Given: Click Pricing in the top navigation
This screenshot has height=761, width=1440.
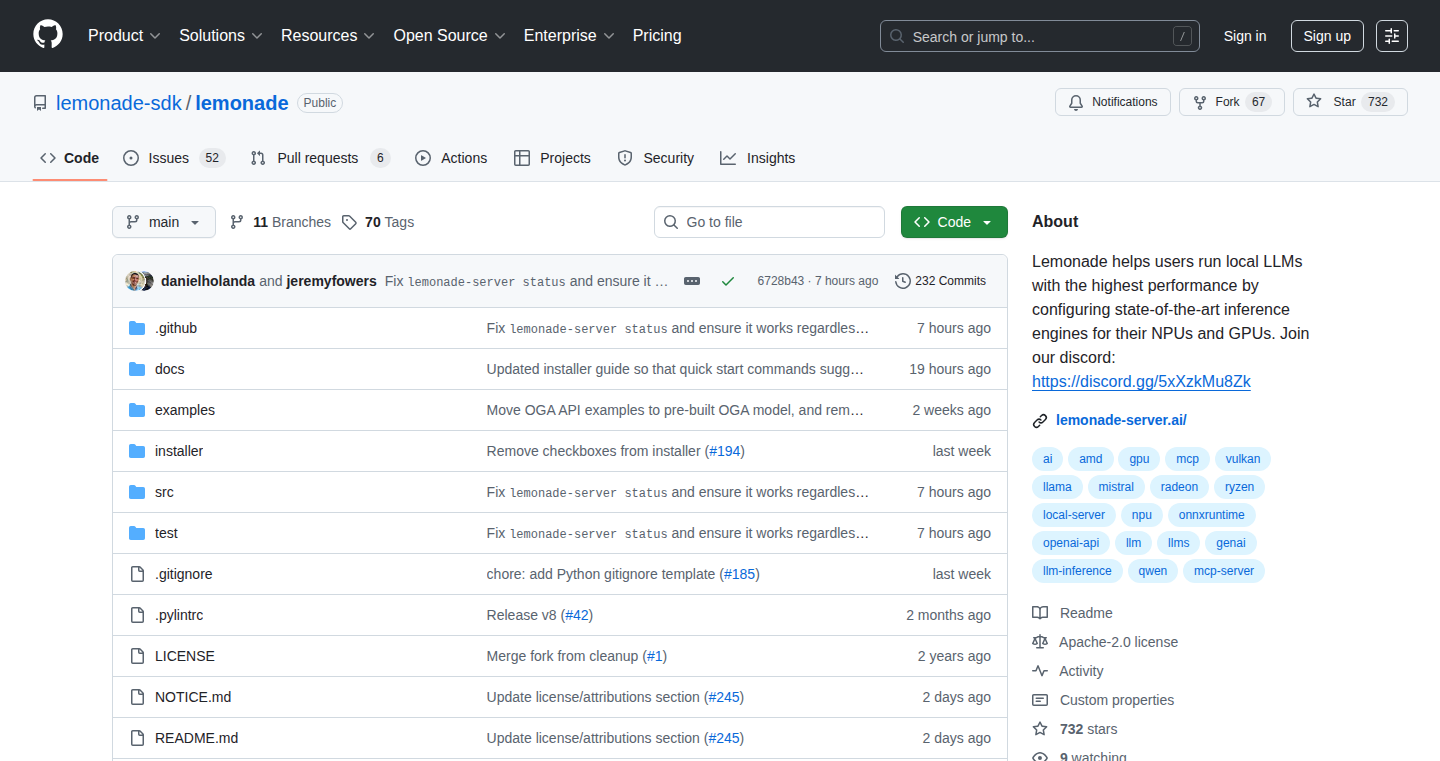Looking at the screenshot, I should (x=657, y=35).
